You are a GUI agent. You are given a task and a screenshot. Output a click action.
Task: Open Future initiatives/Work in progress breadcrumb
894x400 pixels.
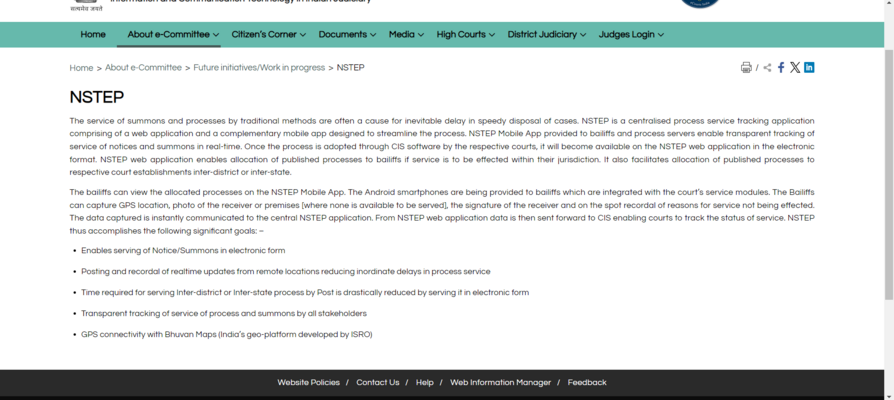[259, 68]
